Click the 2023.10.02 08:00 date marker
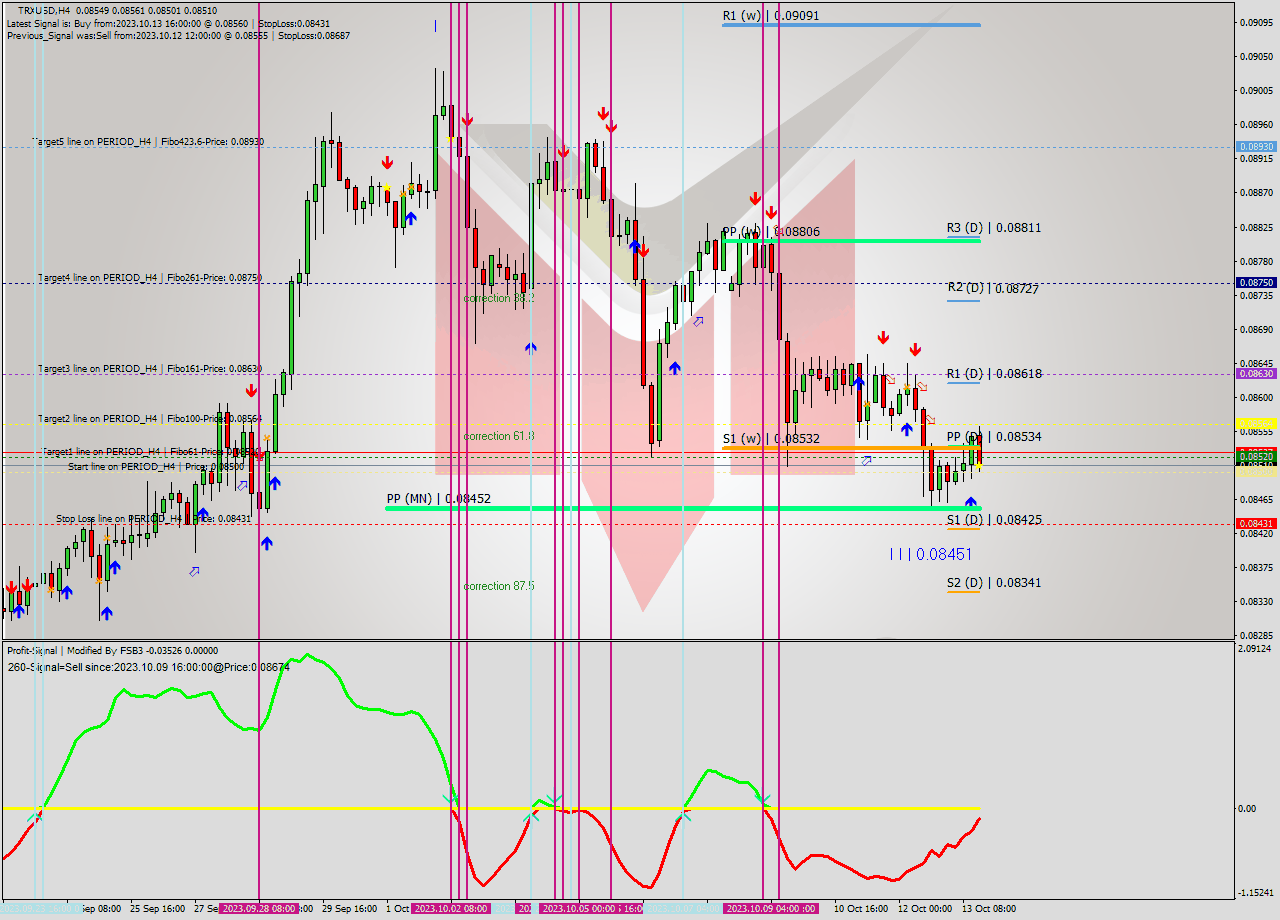 pyautogui.click(x=450, y=909)
